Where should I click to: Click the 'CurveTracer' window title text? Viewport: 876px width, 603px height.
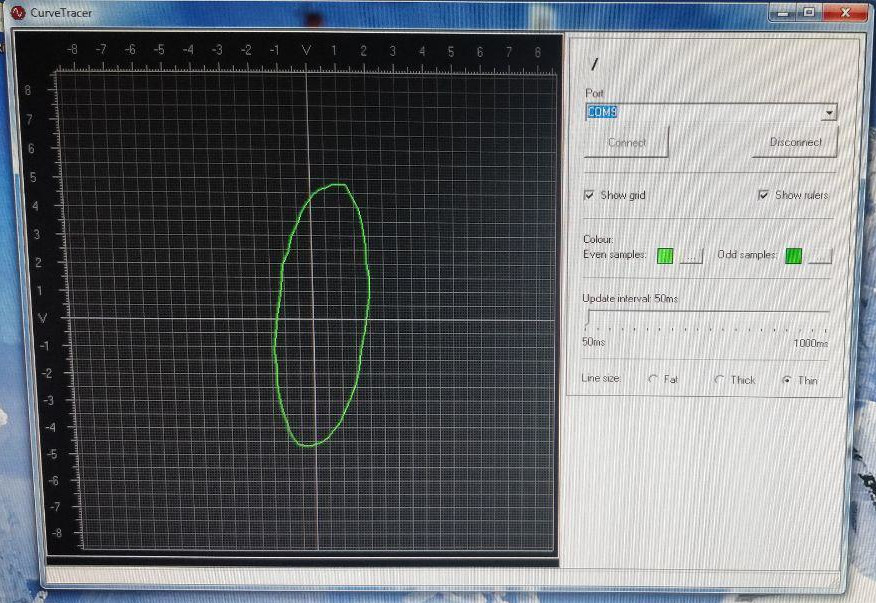click(x=61, y=12)
